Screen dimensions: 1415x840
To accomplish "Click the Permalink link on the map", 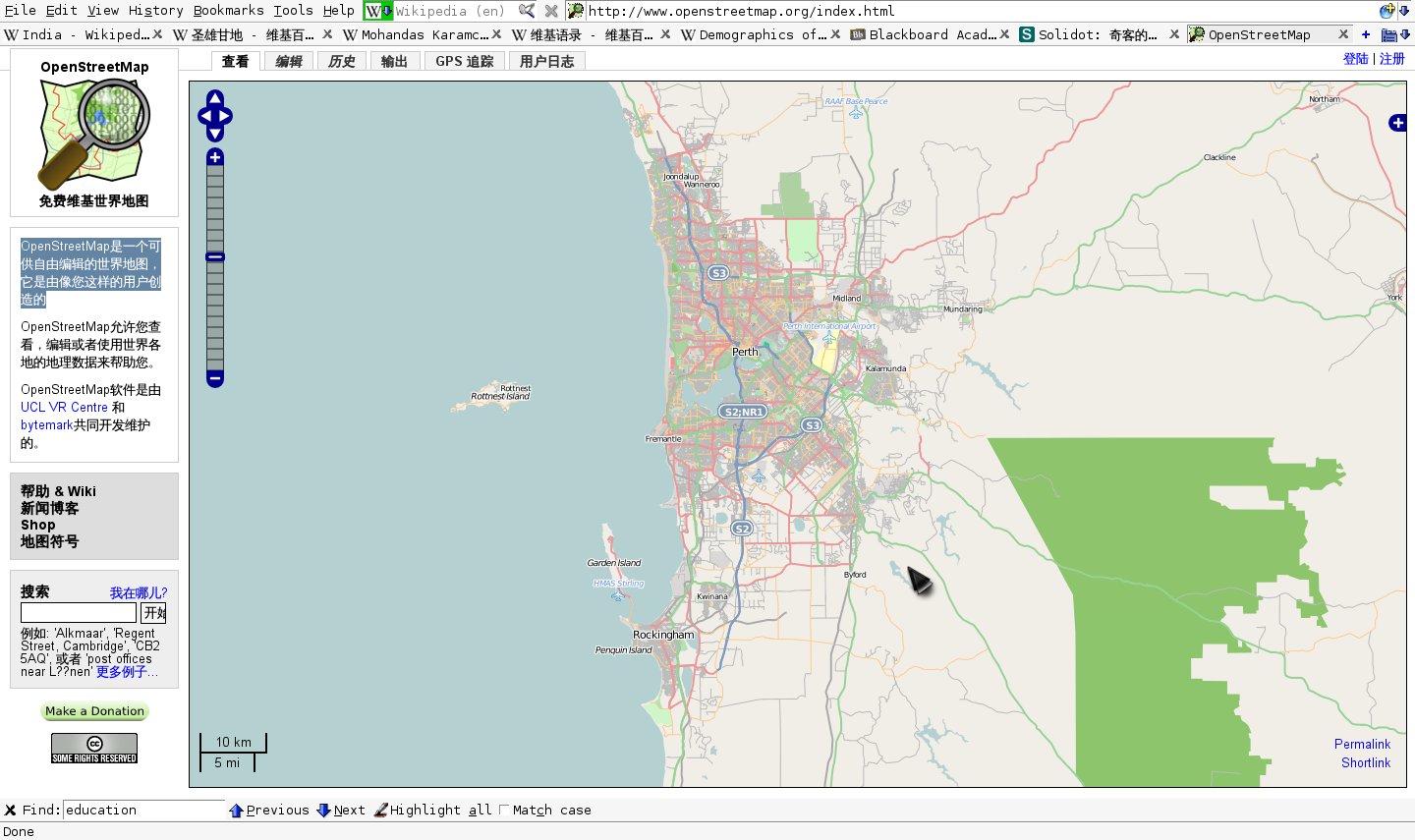I will [1362, 744].
